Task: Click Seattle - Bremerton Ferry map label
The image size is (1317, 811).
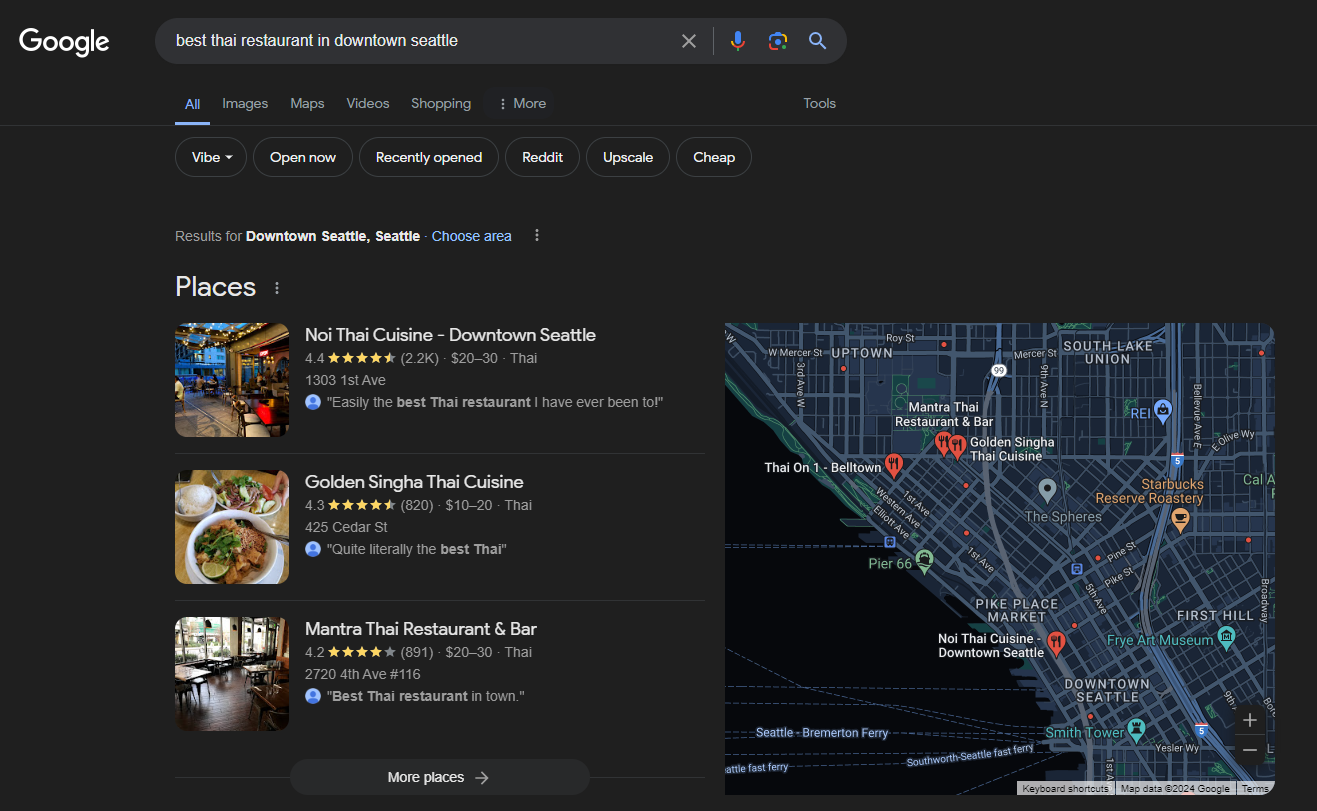Action: point(822,733)
